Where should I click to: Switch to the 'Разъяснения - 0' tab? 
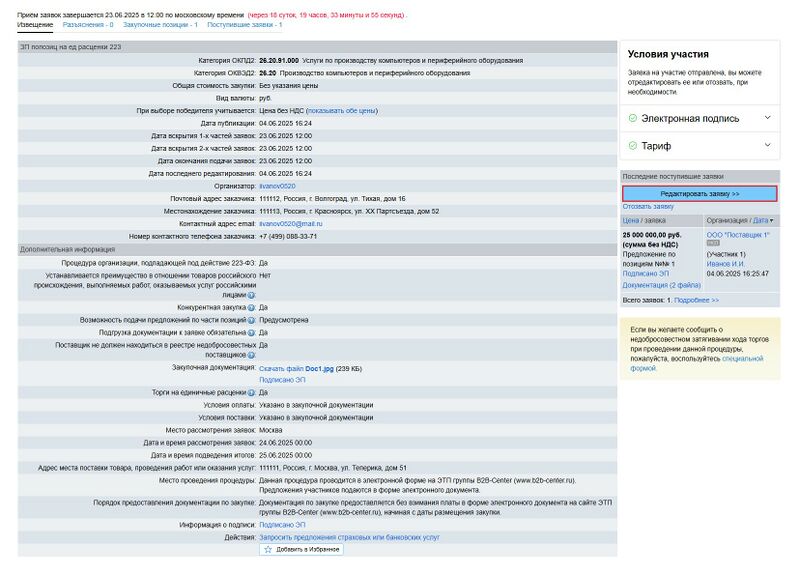point(90,24)
